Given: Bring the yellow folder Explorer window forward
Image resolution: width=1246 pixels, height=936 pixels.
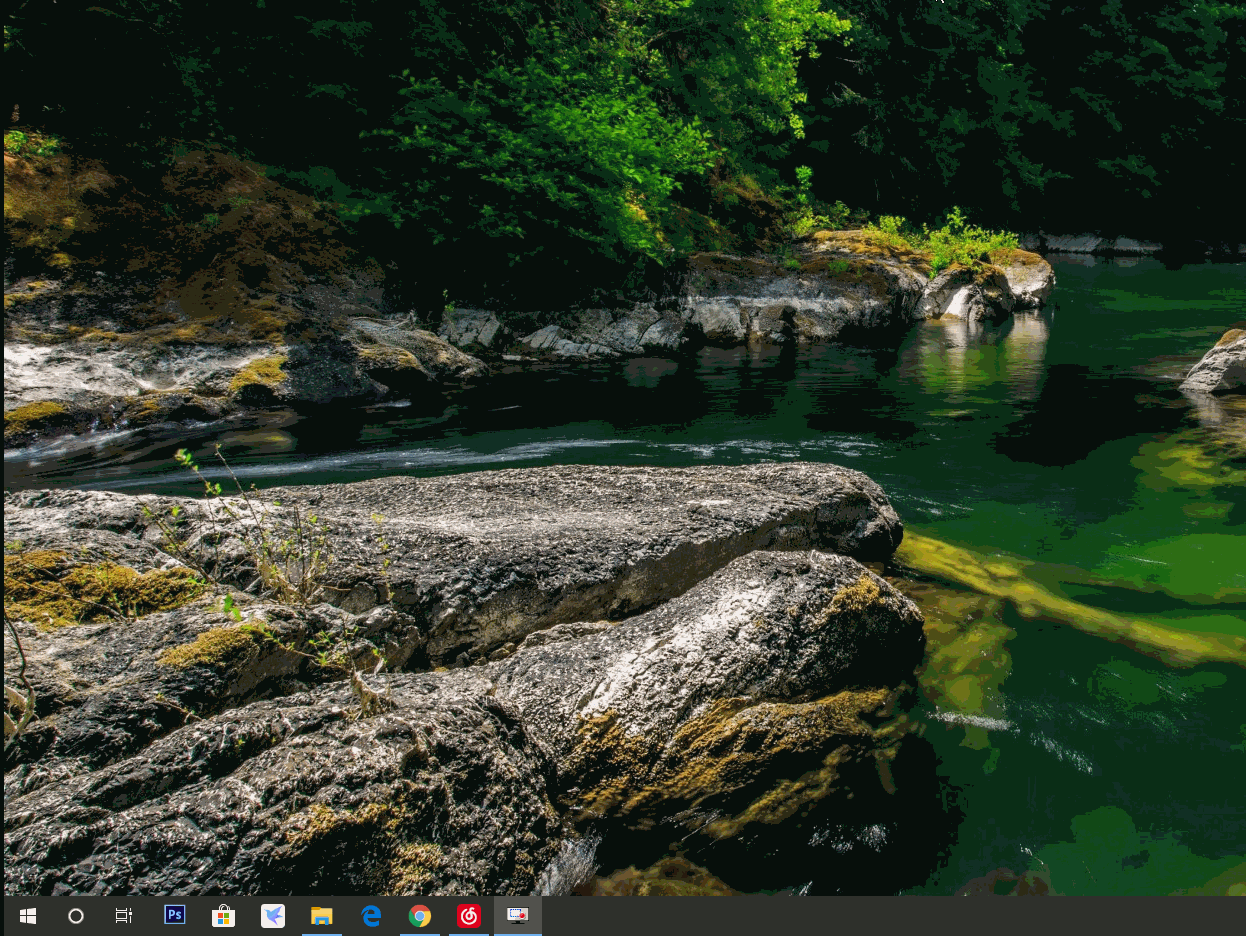Looking at the screenshot, I should tap(322, 916).
